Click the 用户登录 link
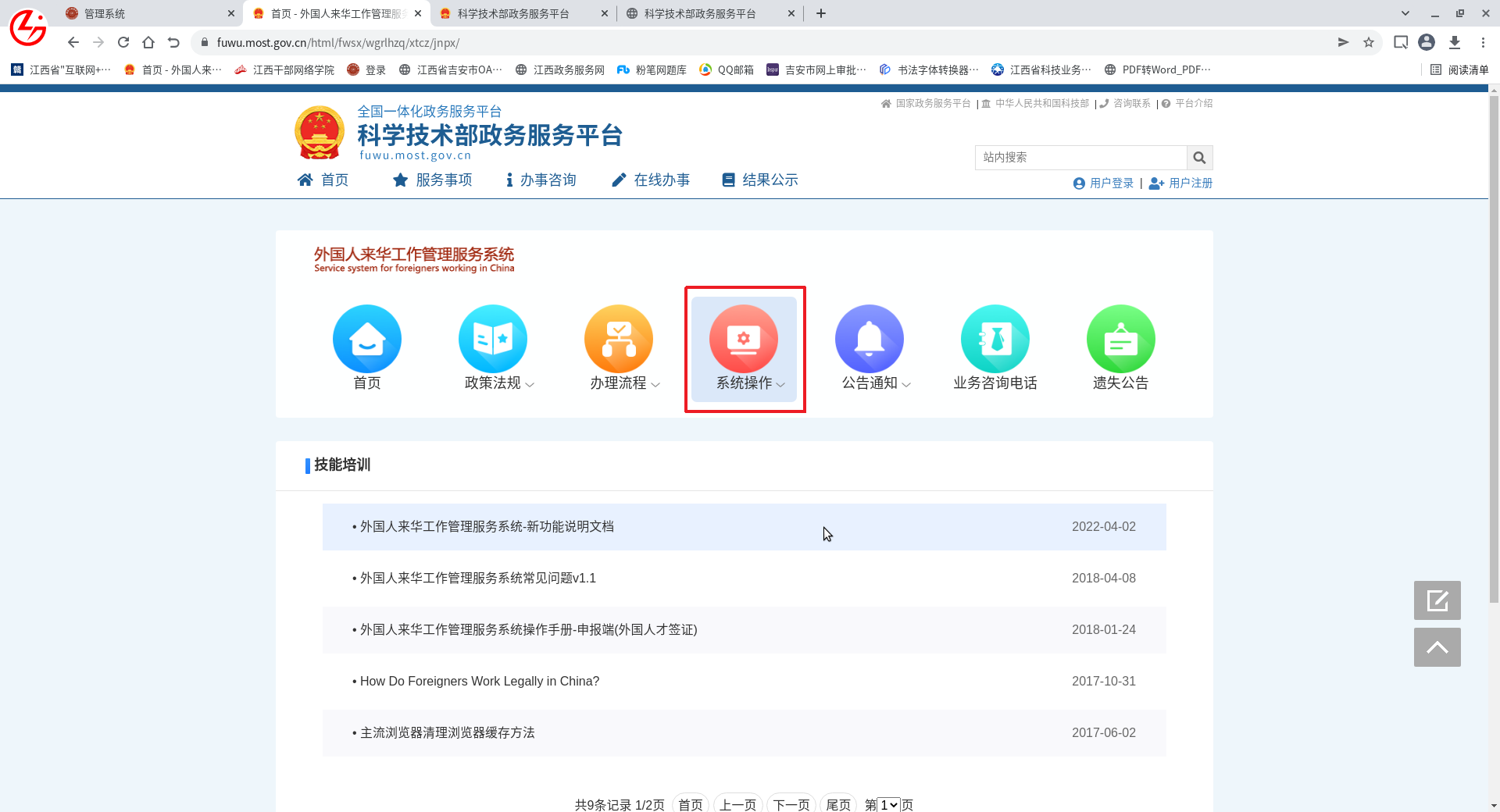1500x812 pixels. tap(1103, 183)
